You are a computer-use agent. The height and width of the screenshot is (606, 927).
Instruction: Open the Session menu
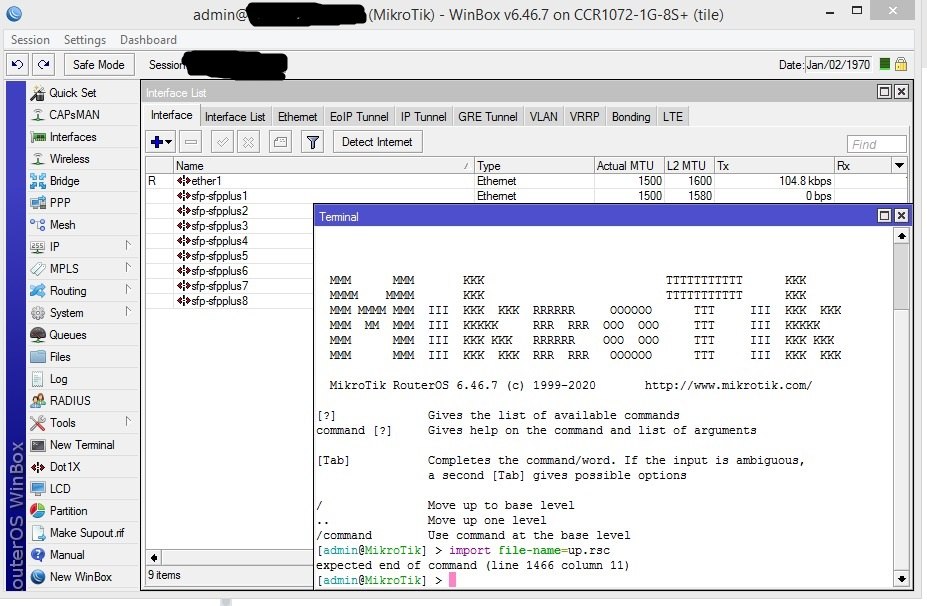click(30, 40)
